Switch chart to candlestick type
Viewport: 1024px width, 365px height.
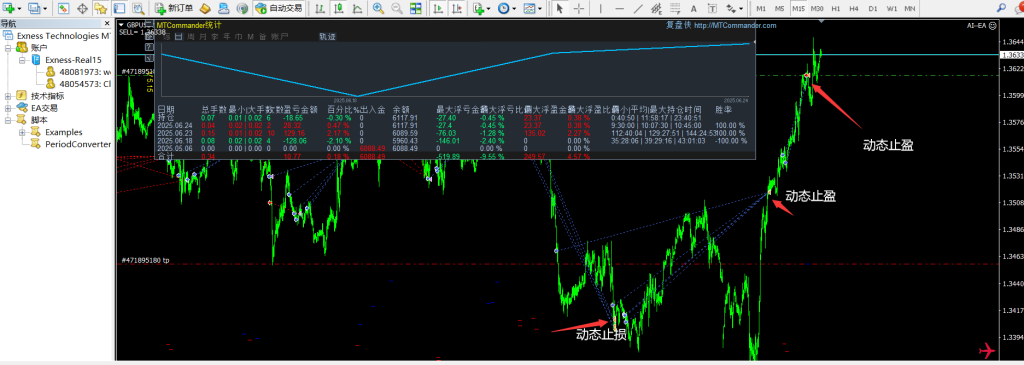(x=339, y=8)
